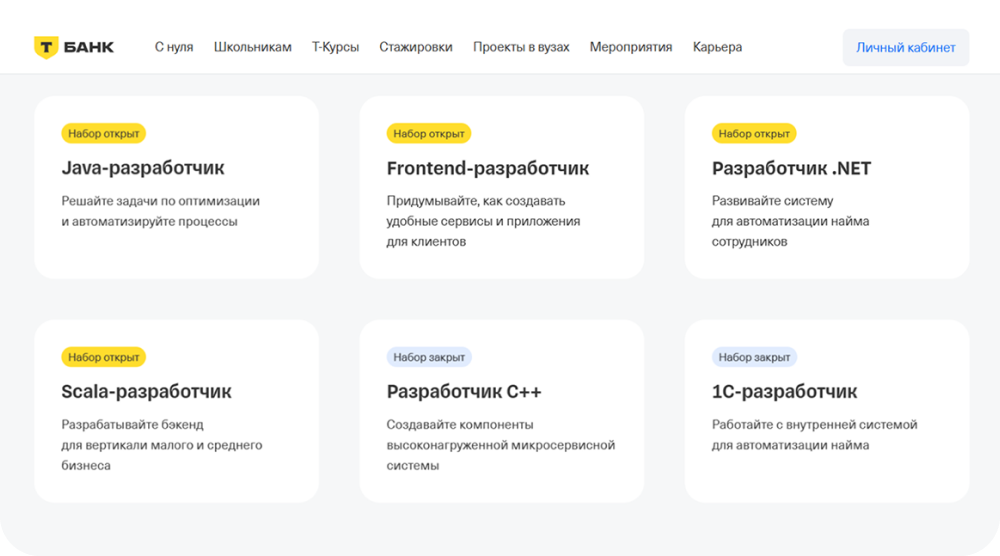Click "Набор открыт" badge on Frontend card
The image size is (1000, 556).
429,133
